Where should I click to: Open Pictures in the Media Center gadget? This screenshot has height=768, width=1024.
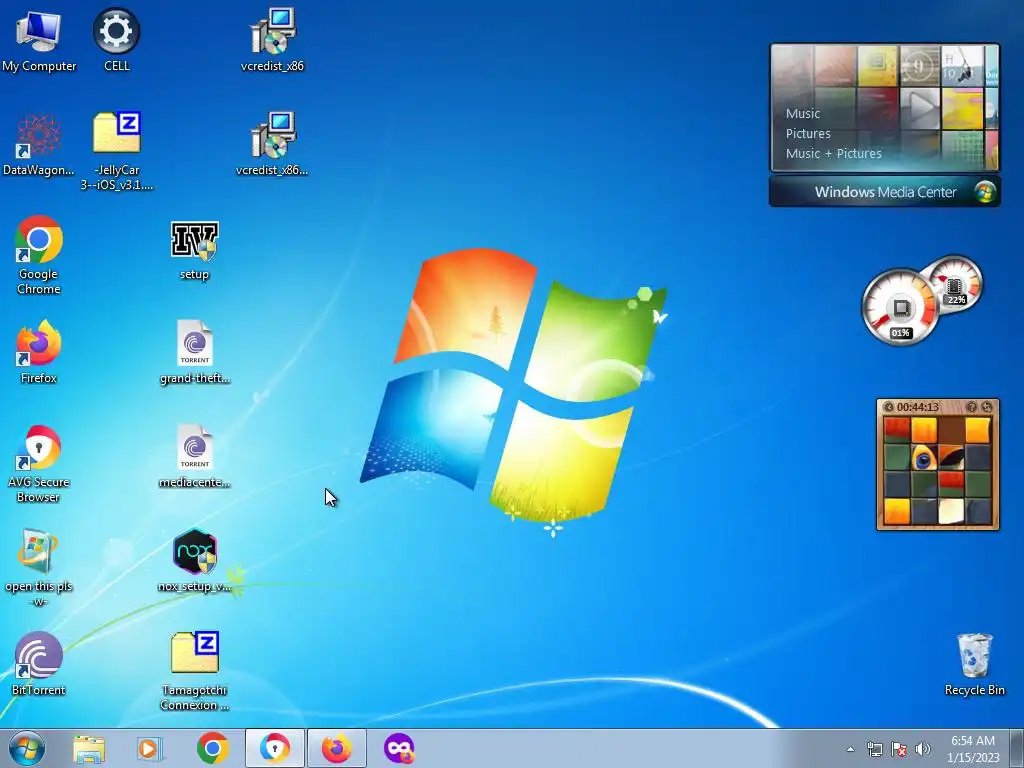click(808, 134)
